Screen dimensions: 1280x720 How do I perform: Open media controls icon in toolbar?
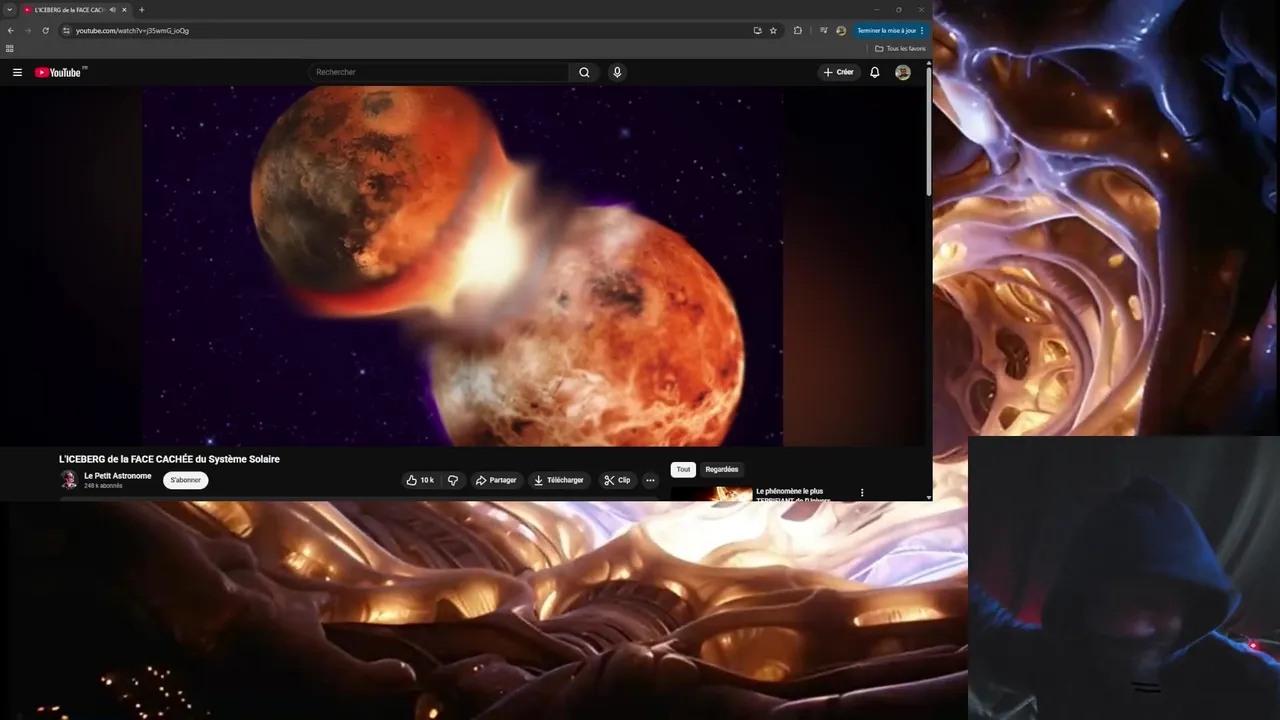(x=823, y=31)
